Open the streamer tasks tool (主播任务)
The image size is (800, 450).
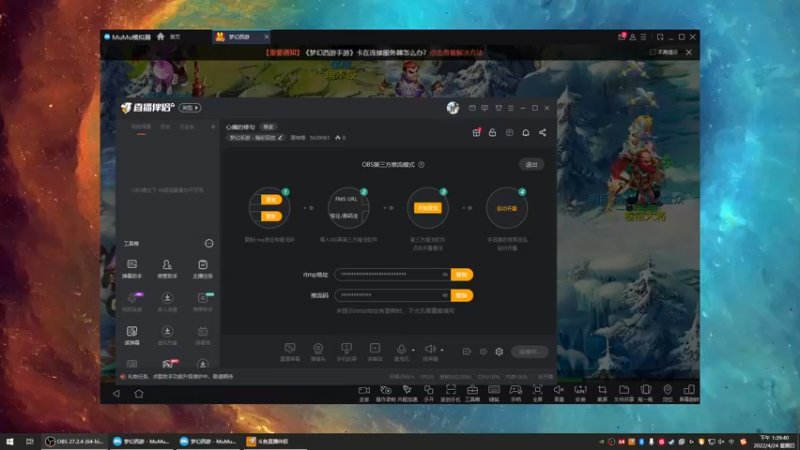click(203, 268)
